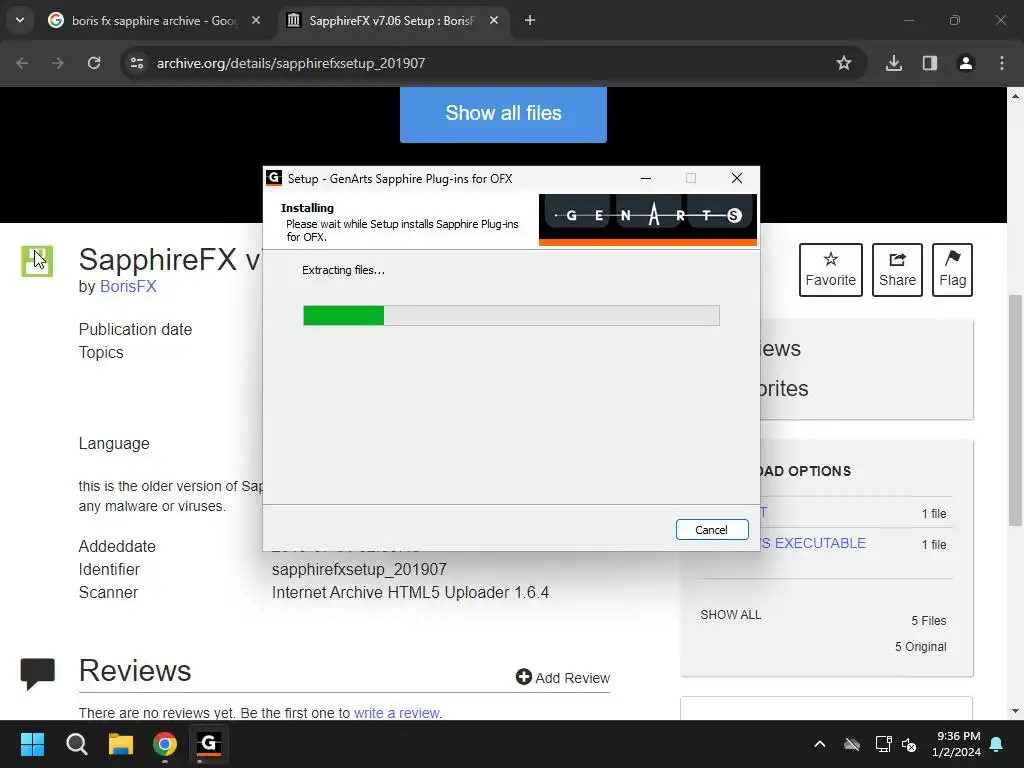Open Chrome from the taskbar
The width and height of the screenshot is (1024, 768).
coord(165,744)
